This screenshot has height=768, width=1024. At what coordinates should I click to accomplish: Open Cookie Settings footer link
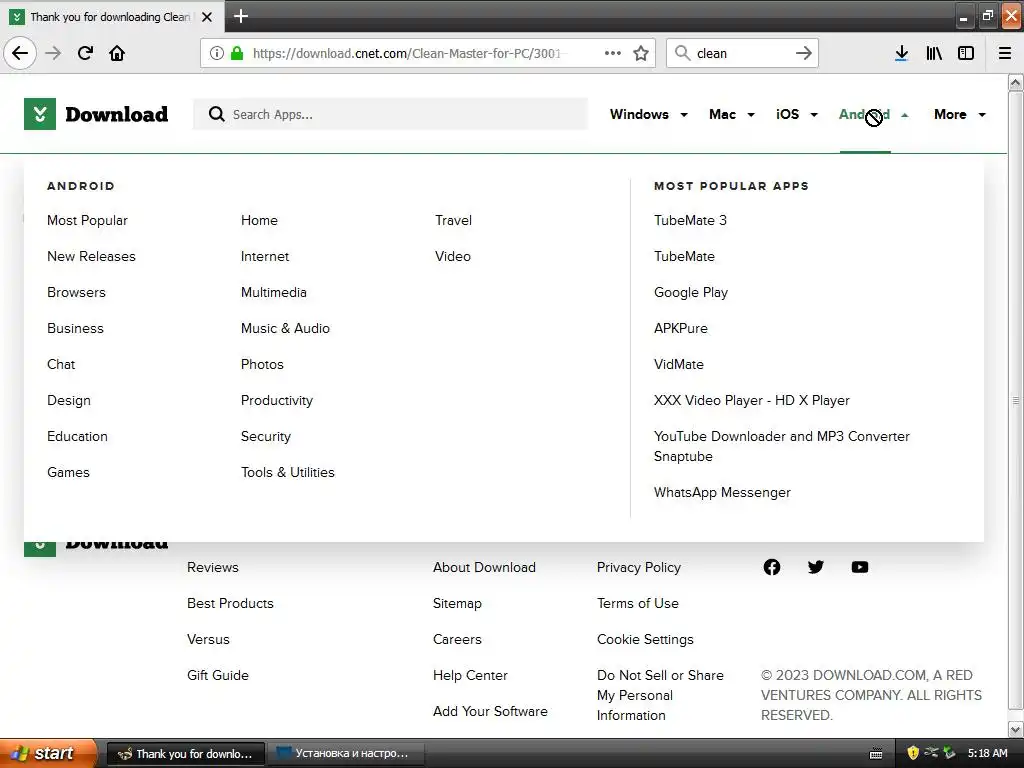tap(645, 639)
